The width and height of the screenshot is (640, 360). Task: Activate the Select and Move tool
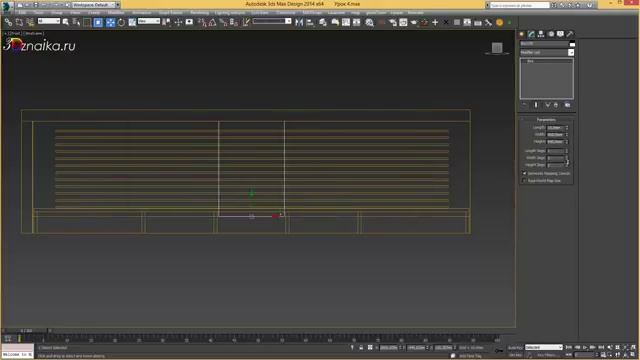coord(110,22)
